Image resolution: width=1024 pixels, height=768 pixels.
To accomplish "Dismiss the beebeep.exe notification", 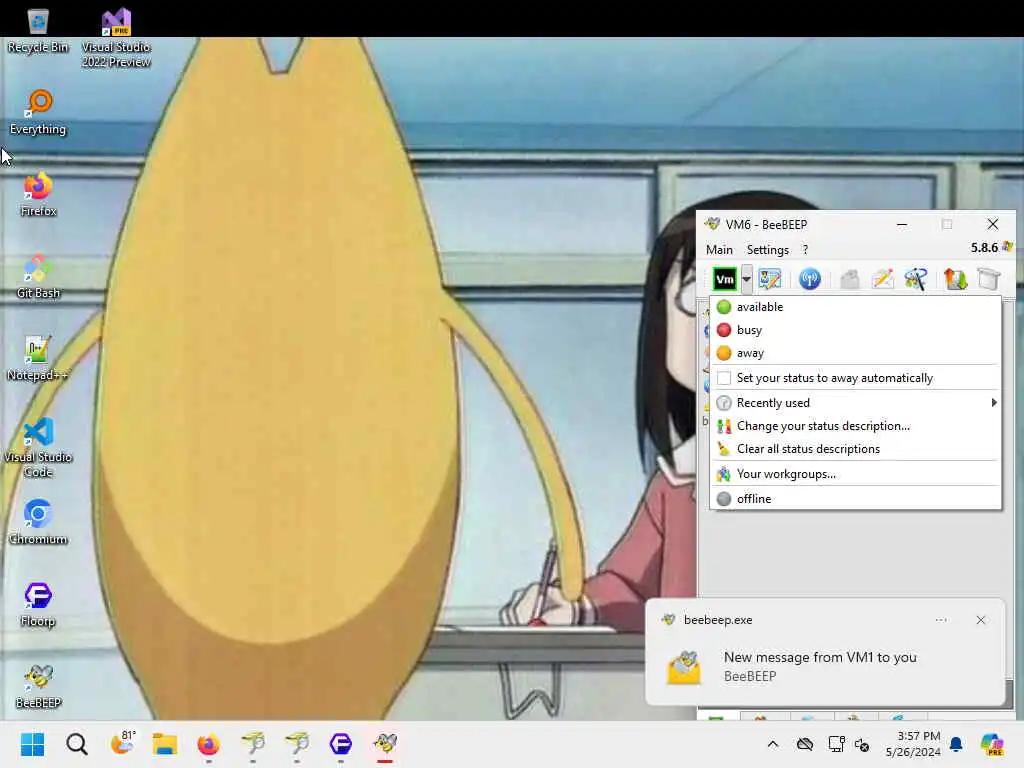I will pyautogui.click(x=980, y=620).
